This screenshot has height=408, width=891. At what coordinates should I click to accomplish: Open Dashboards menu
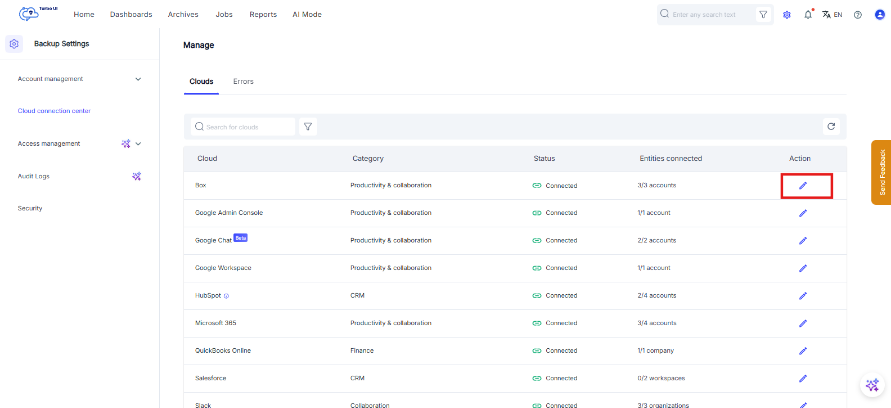[131, 15]
